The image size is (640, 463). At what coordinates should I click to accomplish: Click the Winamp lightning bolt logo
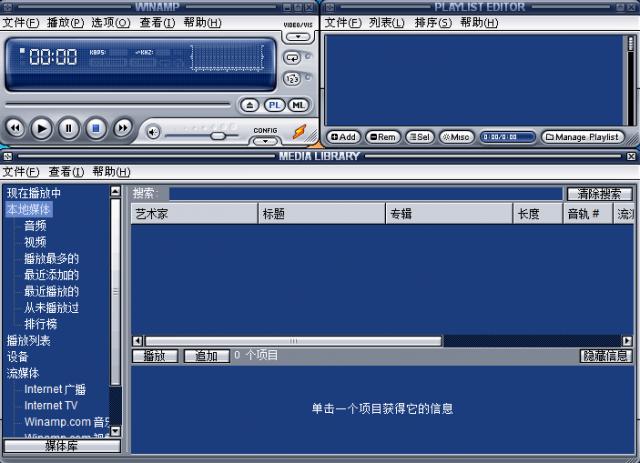pos(299,132)
